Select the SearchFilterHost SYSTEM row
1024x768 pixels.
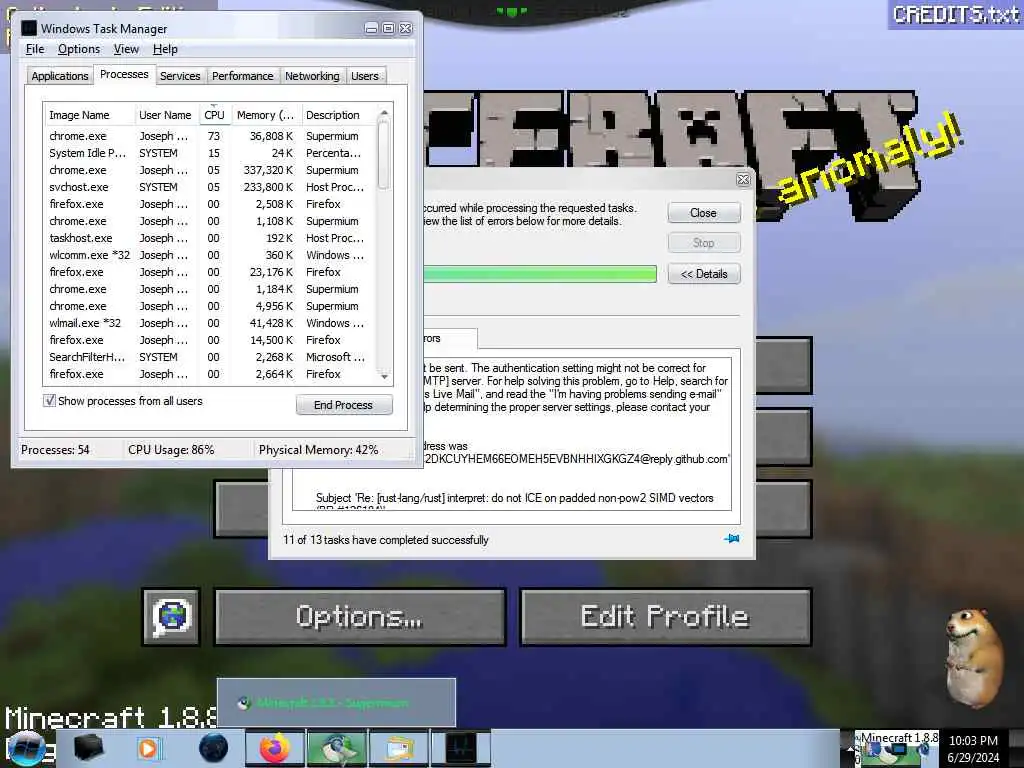pyautogui.click(x=210, y=357)
